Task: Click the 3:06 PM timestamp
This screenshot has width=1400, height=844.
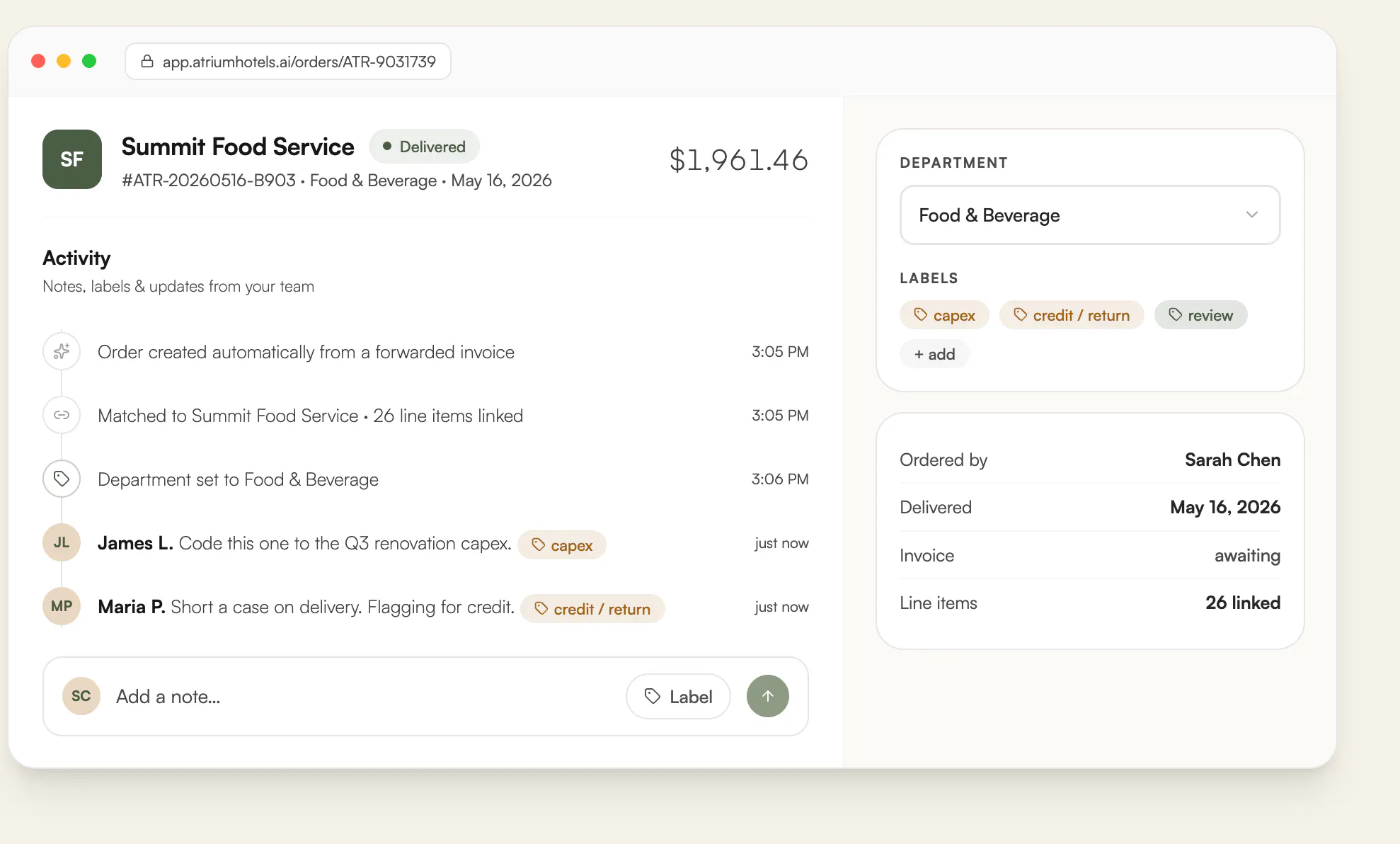Action: [x=780, y=479]
